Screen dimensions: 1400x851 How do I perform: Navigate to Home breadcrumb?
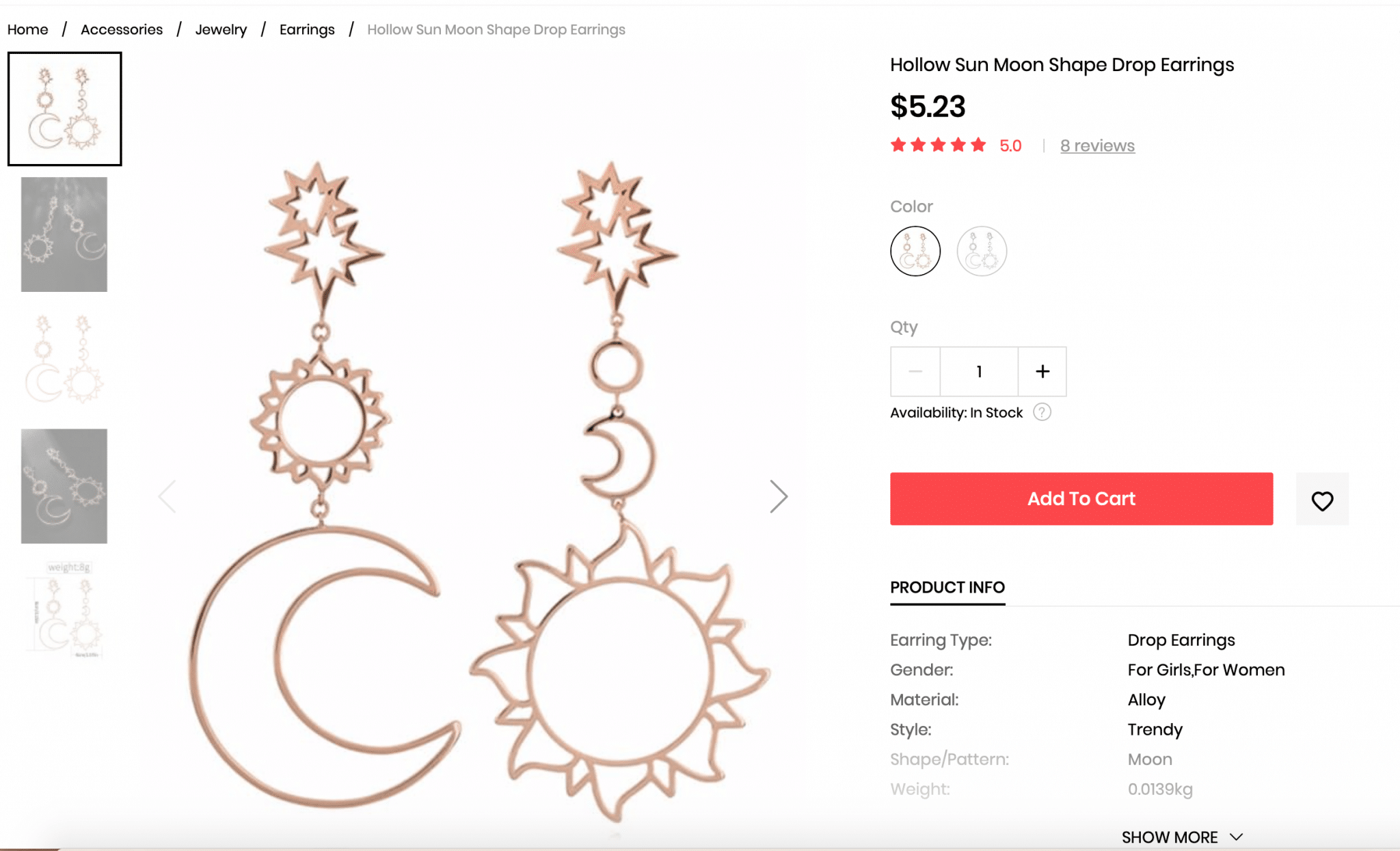pyautogui.click(x=28, y=29)
